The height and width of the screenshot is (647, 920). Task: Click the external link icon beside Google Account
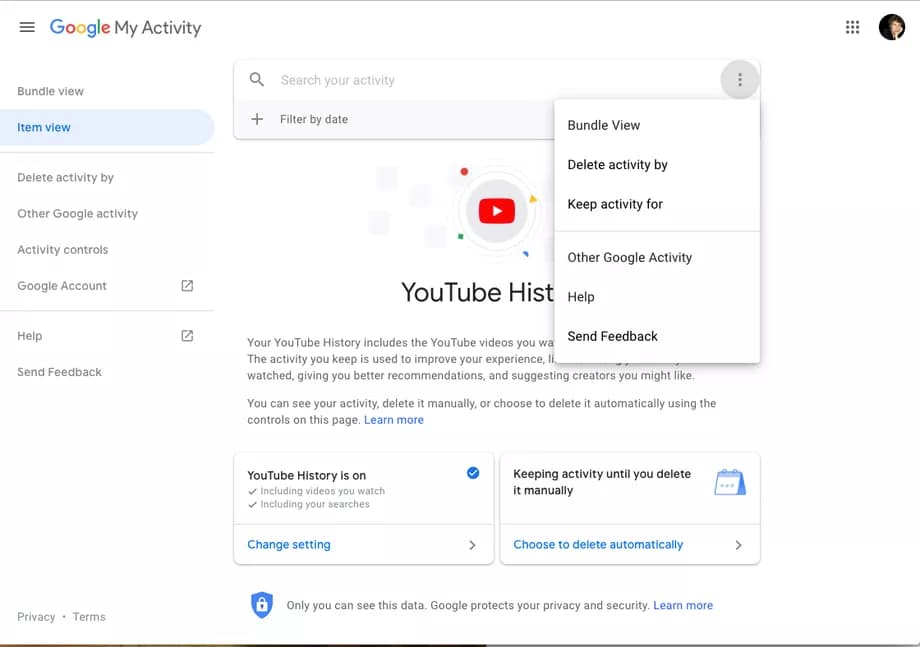187,286
